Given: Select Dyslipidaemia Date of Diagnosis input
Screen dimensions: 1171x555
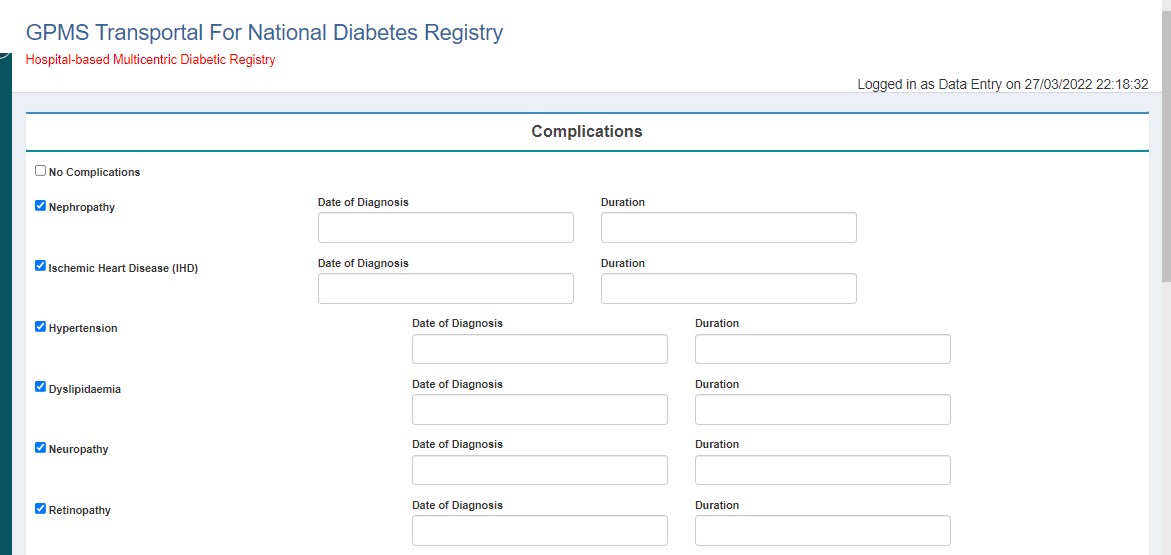Looking at the screenshot, I should point(539,410).
